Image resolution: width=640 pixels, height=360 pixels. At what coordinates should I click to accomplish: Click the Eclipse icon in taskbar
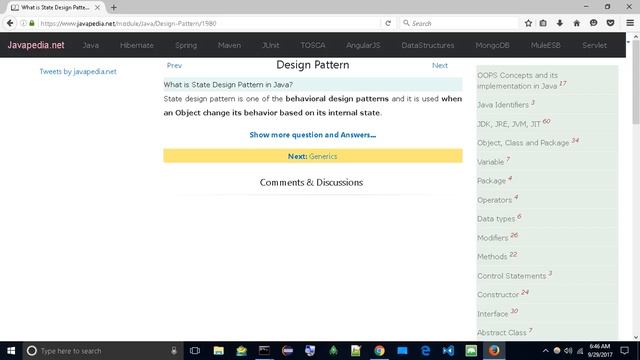click(287, 351)
